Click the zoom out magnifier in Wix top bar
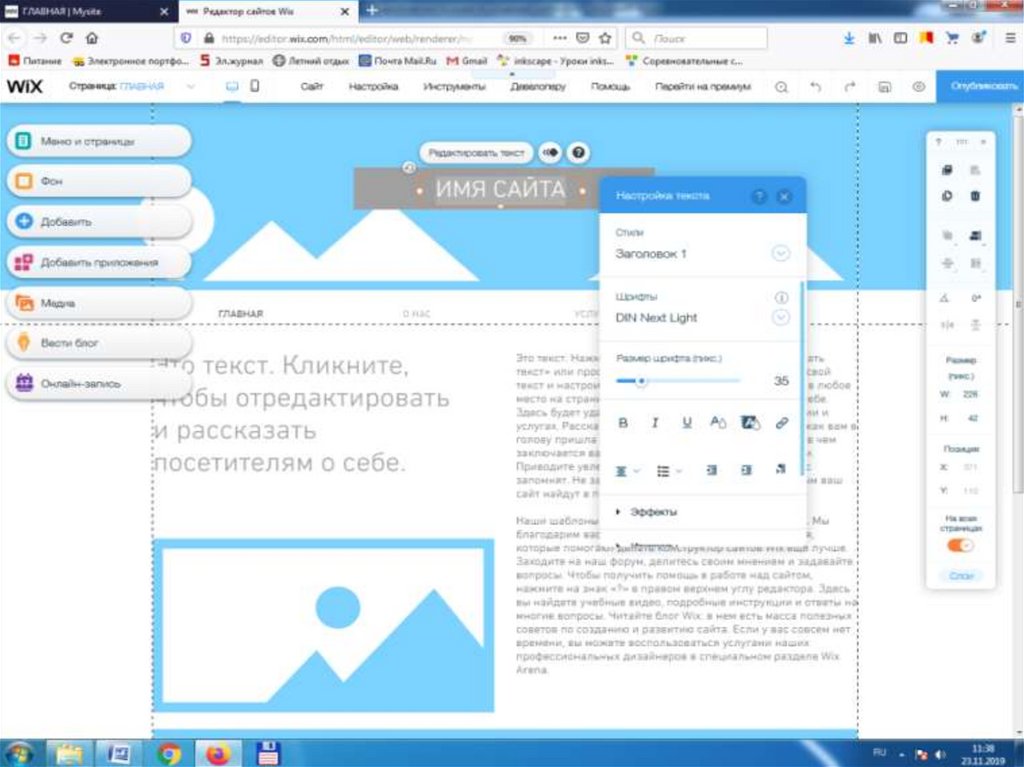Screen dimensions: 1024x767 [781, 87]
